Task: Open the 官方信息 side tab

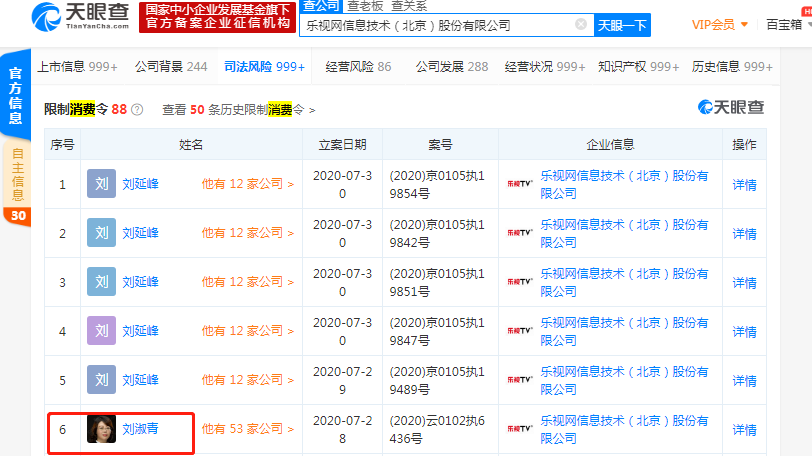Action: pyautogui.click(x=16, y=95)
